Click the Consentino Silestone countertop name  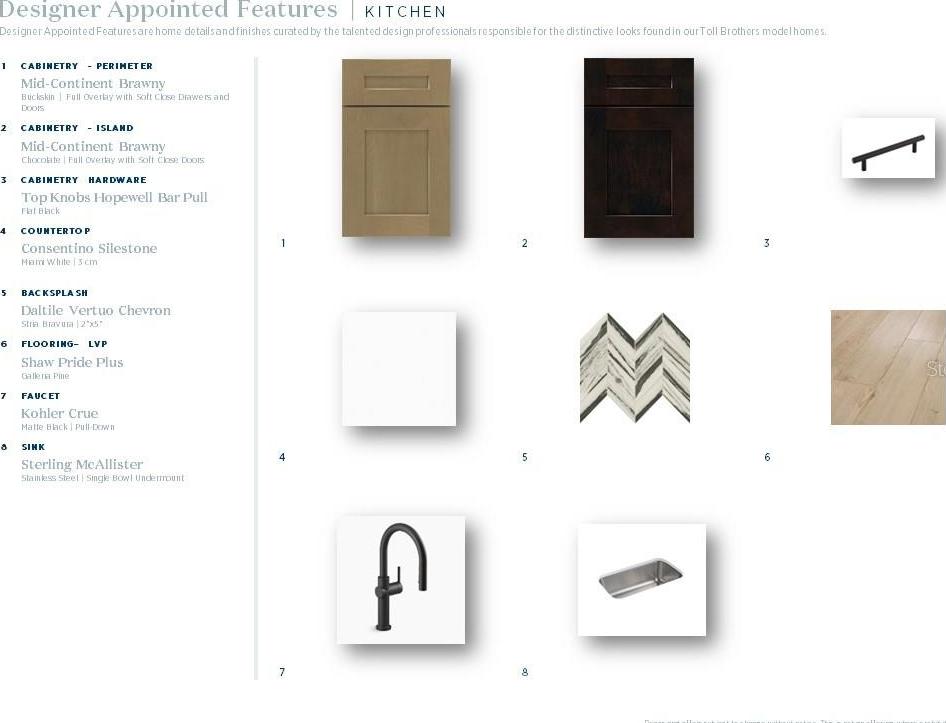pos(89,248)
